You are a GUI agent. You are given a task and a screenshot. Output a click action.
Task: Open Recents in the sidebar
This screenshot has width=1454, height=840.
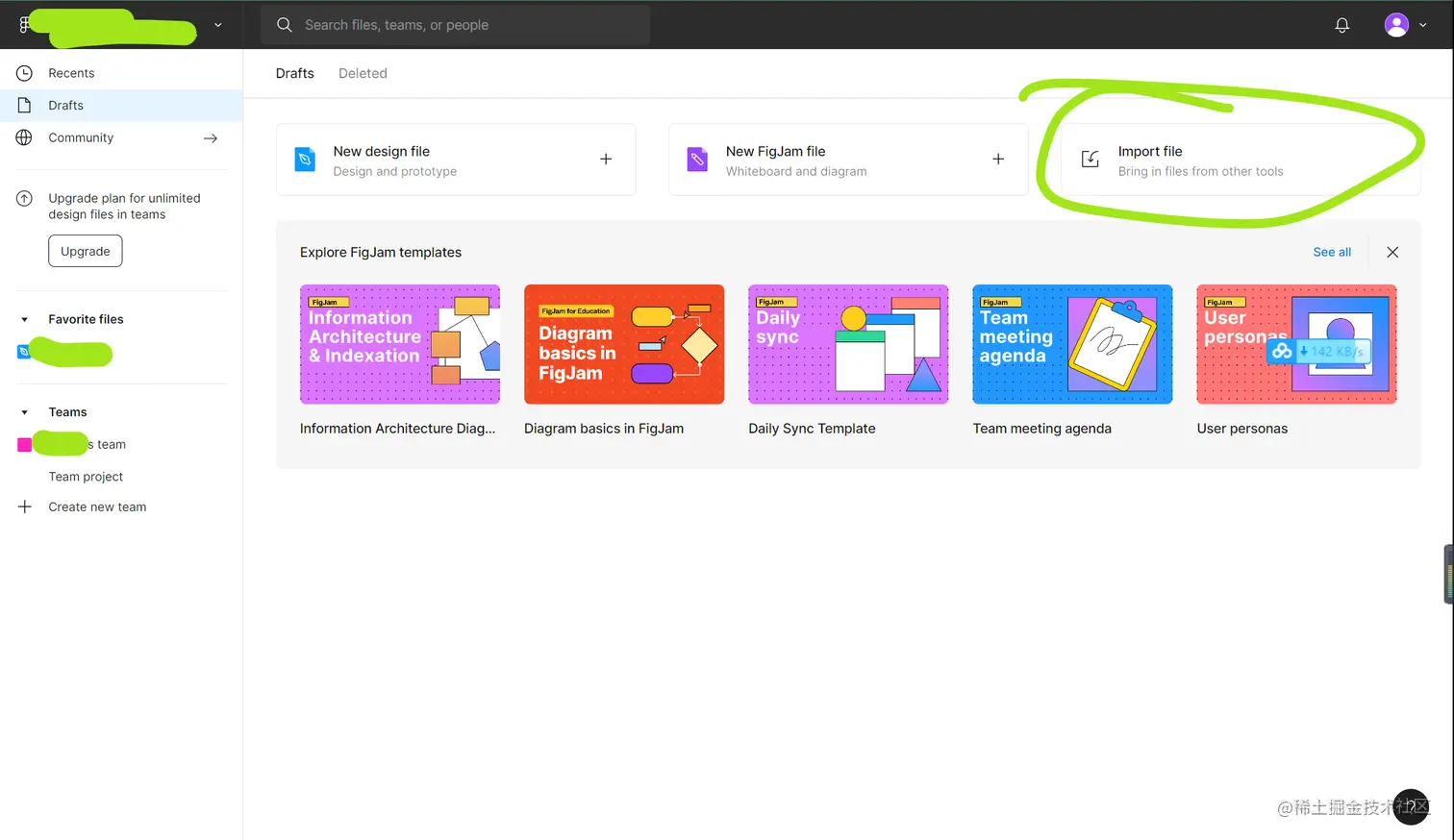tap(121, 73)
